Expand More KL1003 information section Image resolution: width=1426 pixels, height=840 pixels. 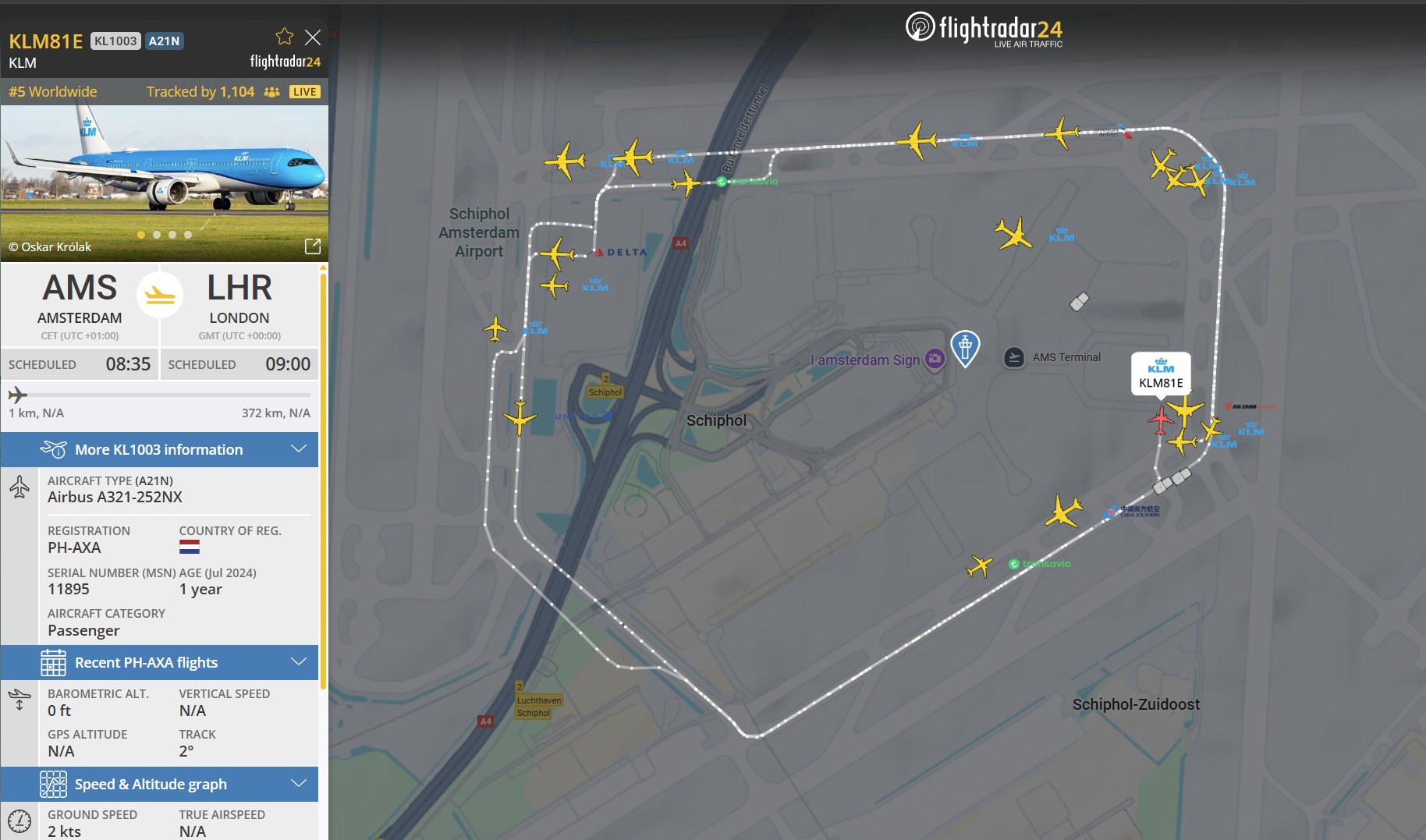pos(159,449)
